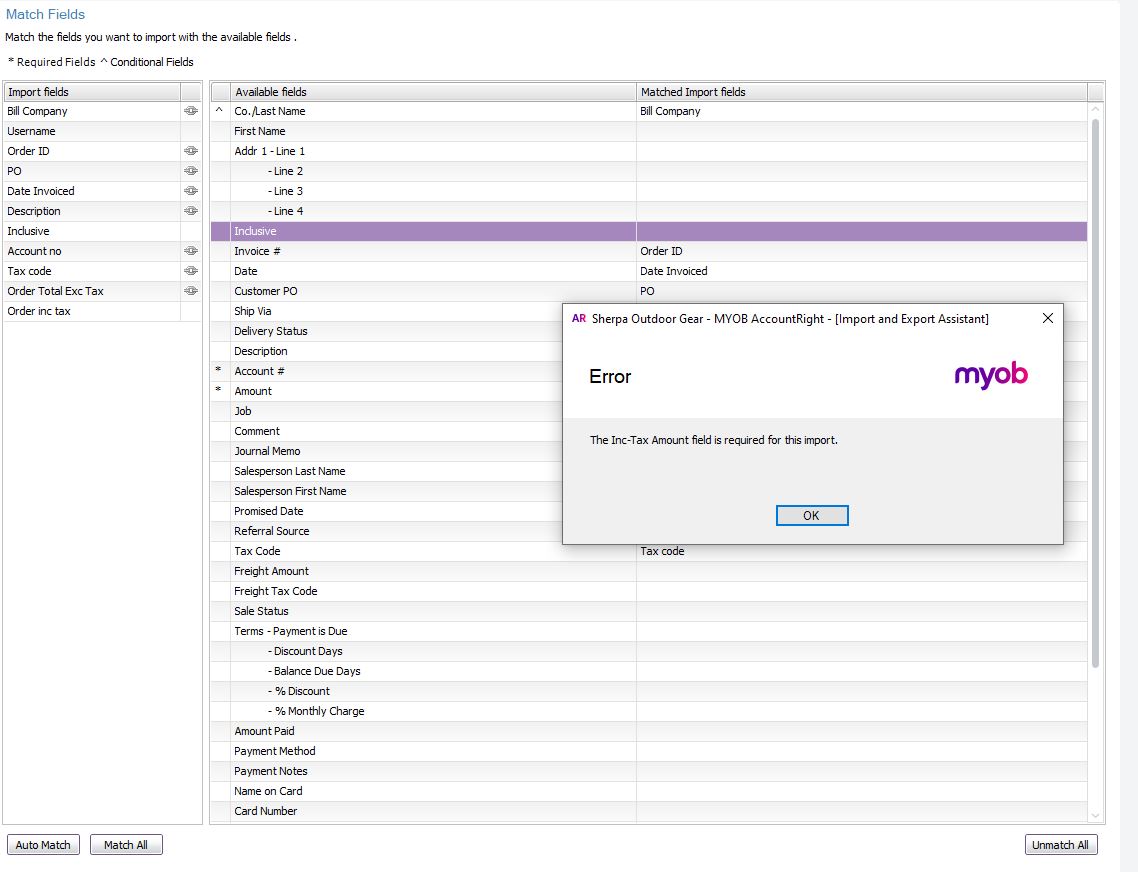Viewport: 1138px width, 872px height.
Task: Select the Tax Code available field
Action: click(433, 551)
